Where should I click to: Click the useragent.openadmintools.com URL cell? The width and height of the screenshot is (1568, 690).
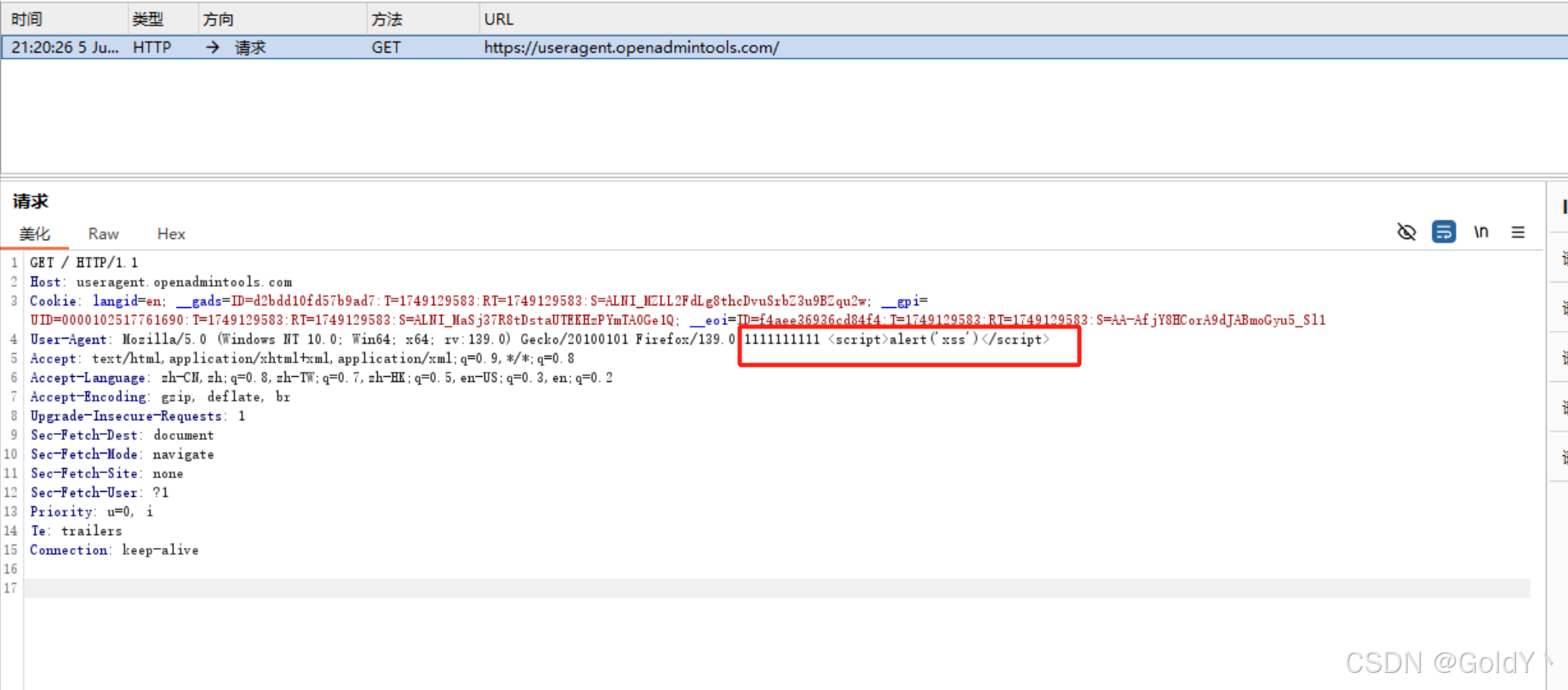coord(632,48)
